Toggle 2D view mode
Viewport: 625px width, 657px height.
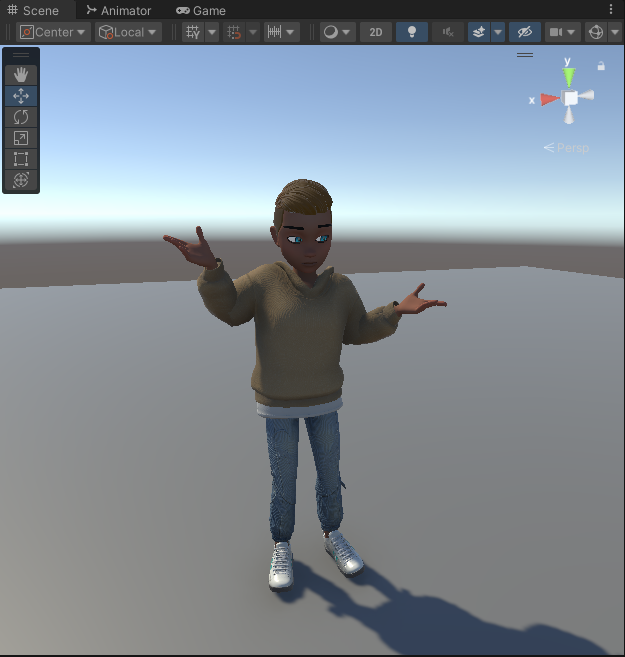pos(375,32)
